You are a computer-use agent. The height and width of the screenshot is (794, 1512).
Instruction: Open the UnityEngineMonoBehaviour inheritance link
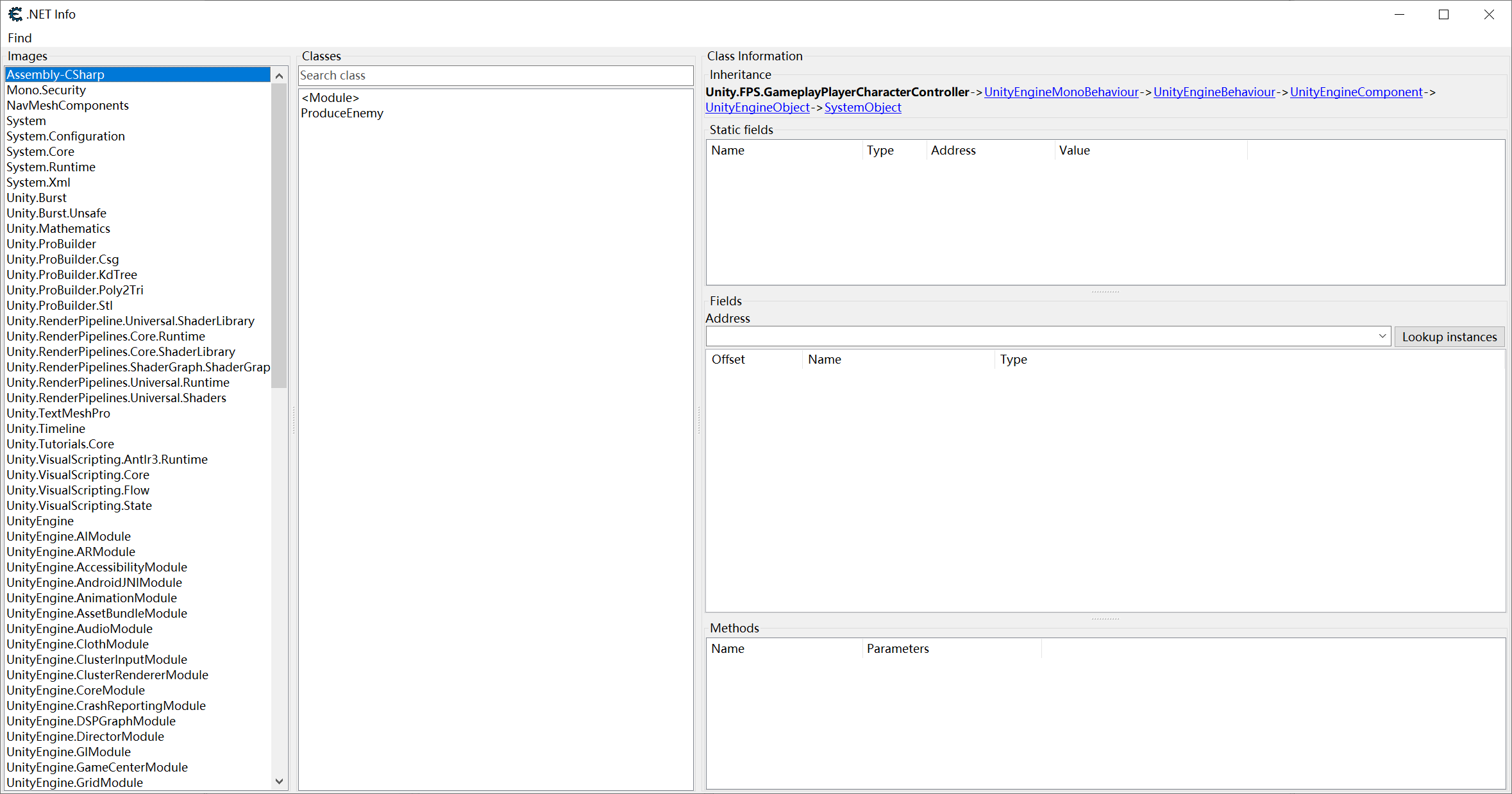1061,92
